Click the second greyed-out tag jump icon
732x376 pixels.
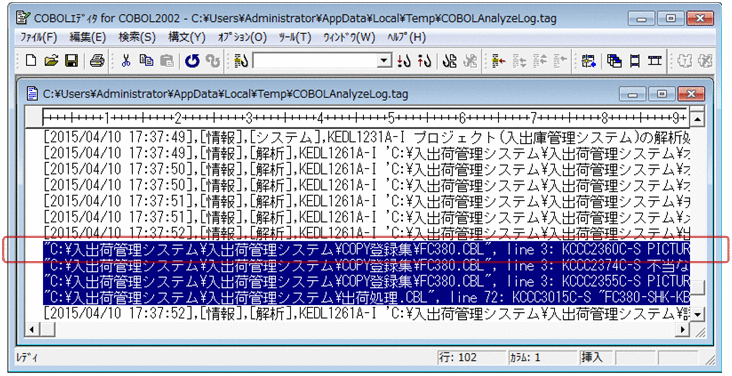pyautogui.click(x=540, y=61)
